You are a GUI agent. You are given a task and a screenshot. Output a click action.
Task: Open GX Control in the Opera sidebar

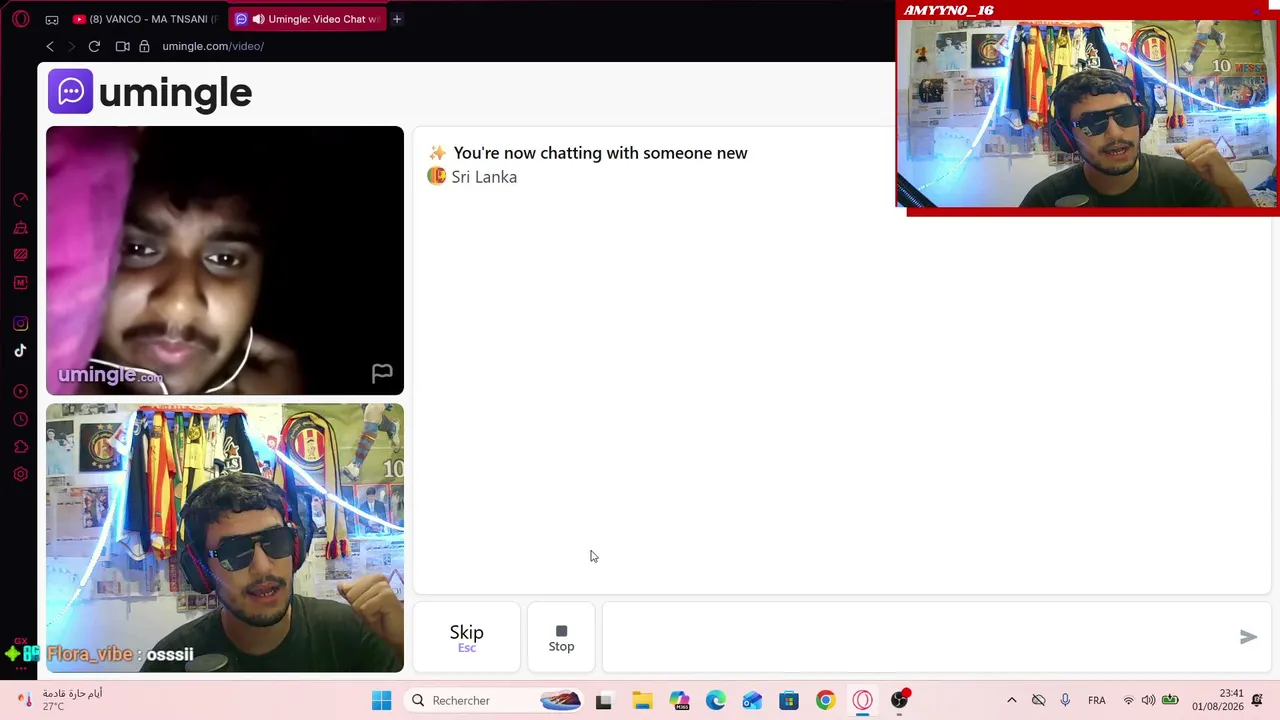(x=20, y=200)
